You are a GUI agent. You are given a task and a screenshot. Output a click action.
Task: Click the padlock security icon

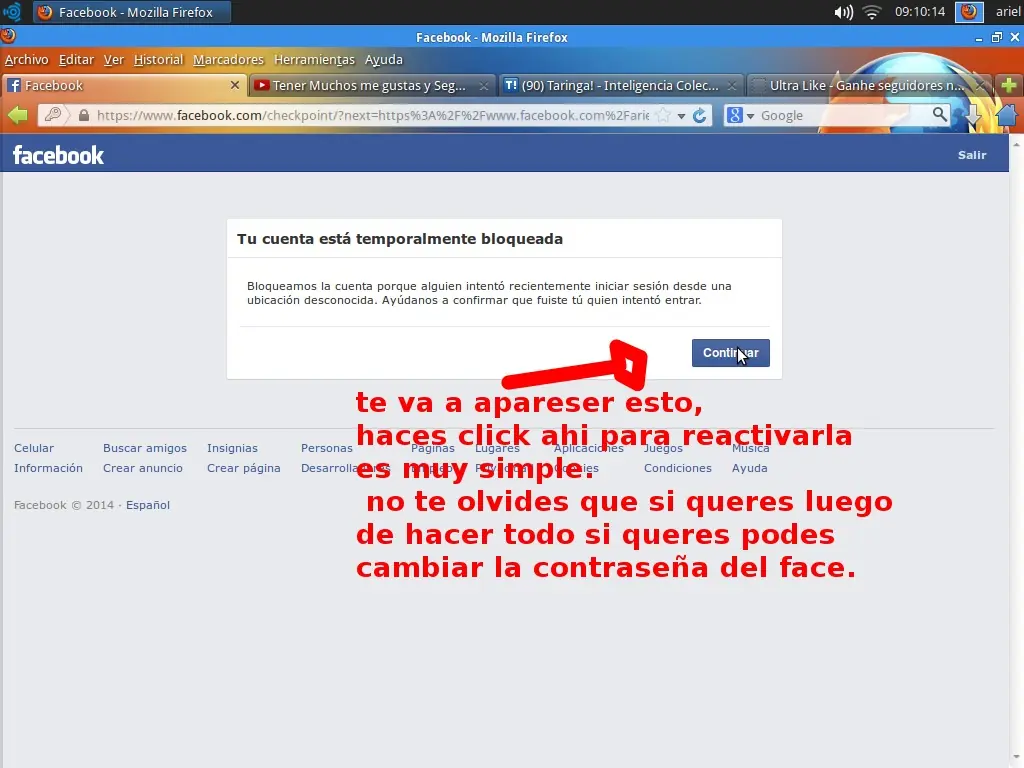[84, 116]
